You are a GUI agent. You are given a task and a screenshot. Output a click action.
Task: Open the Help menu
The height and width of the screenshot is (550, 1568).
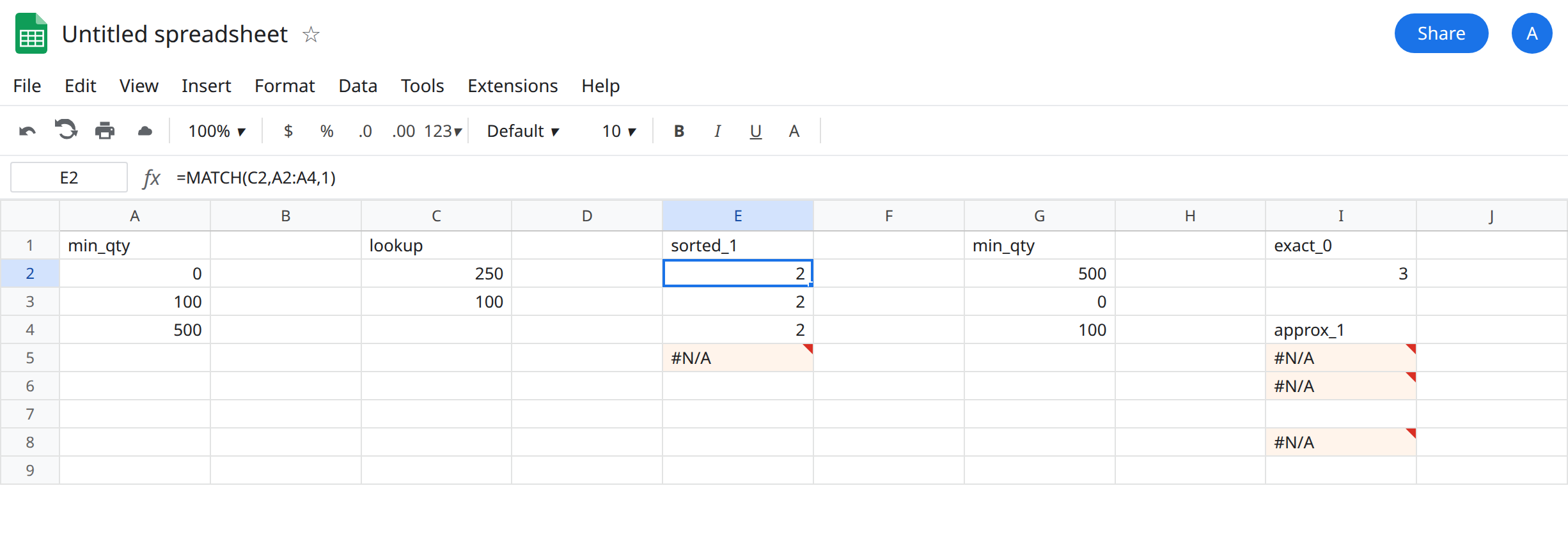[600, 86]
